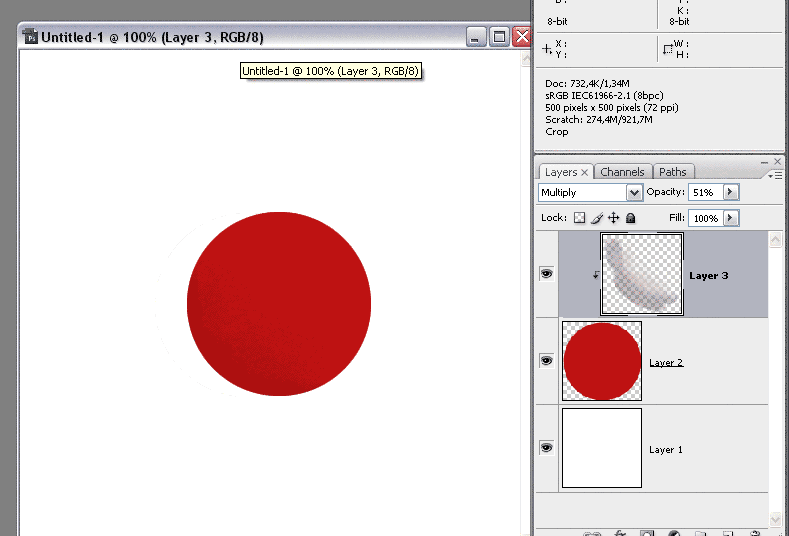The height and width of the screenshot is (536, 789).
Task: Open the Fill slider arrow
Action: click(x=731, y=218)
